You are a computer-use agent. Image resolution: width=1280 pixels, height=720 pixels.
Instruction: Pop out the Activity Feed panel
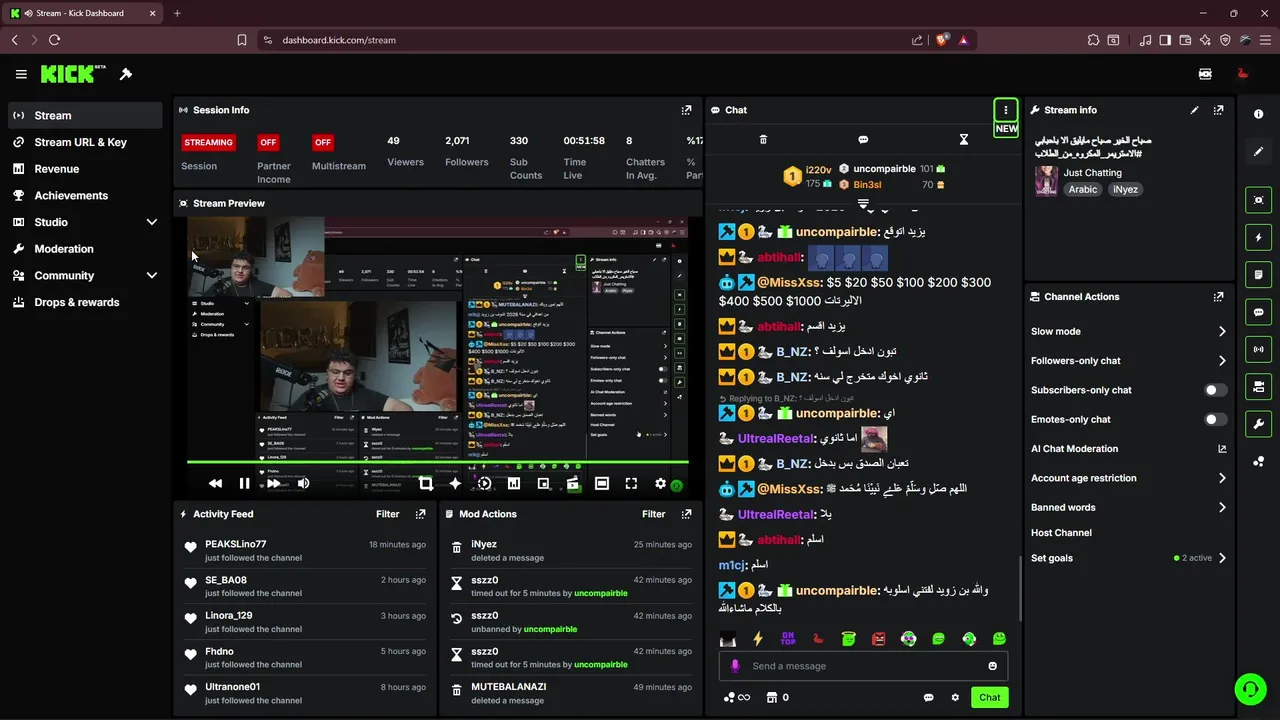coord(420,514)
